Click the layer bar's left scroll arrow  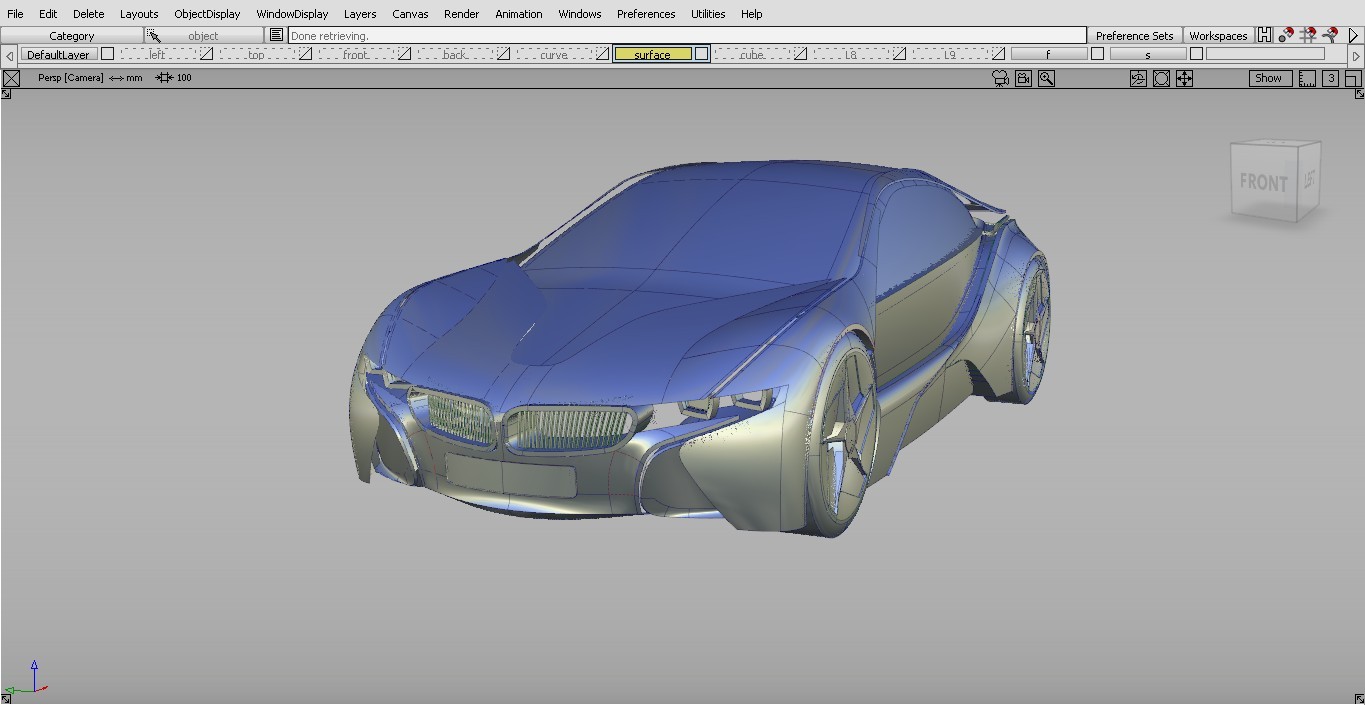click(10, 56)
